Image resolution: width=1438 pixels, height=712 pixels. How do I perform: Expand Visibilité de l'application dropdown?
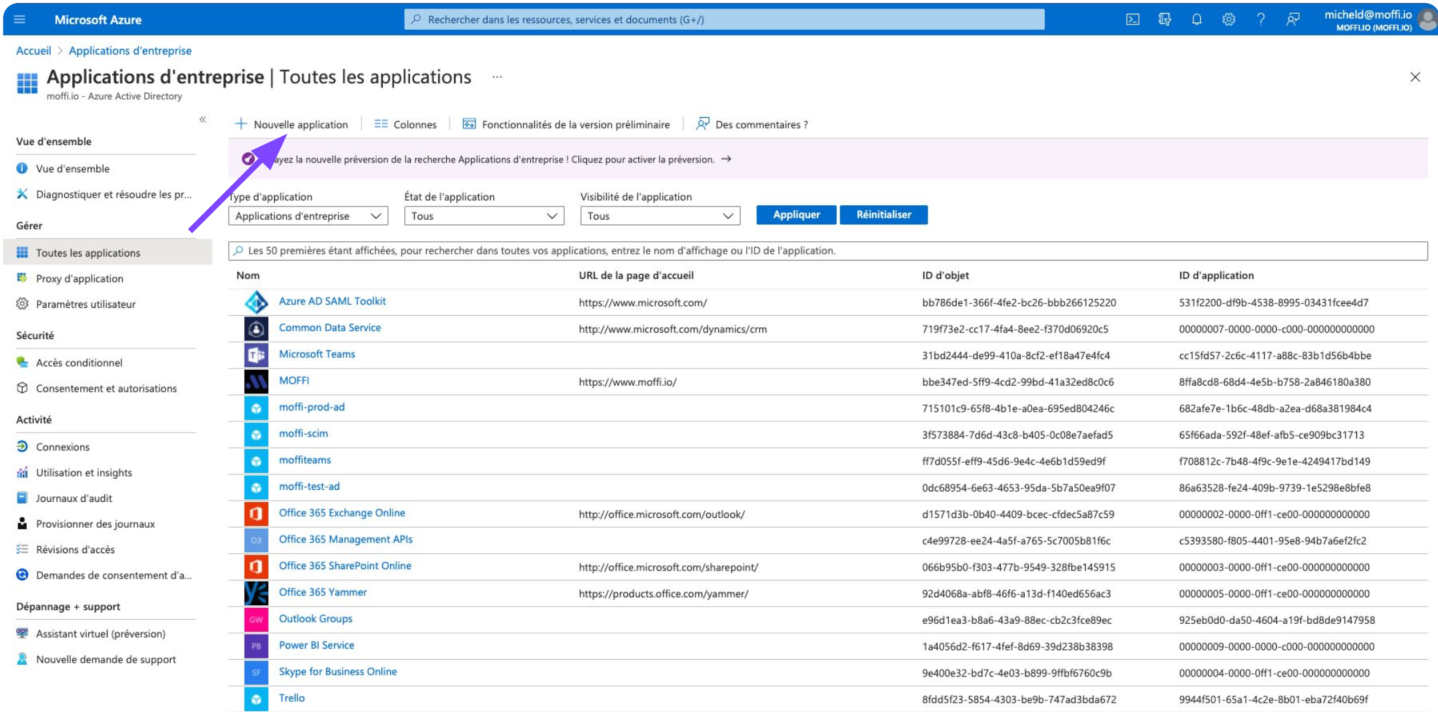pyautogui.click(x=660, y=216)
